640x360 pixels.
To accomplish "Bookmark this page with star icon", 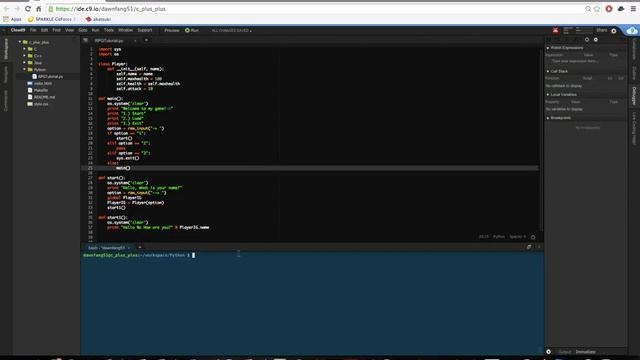I will tap(597, 9).
